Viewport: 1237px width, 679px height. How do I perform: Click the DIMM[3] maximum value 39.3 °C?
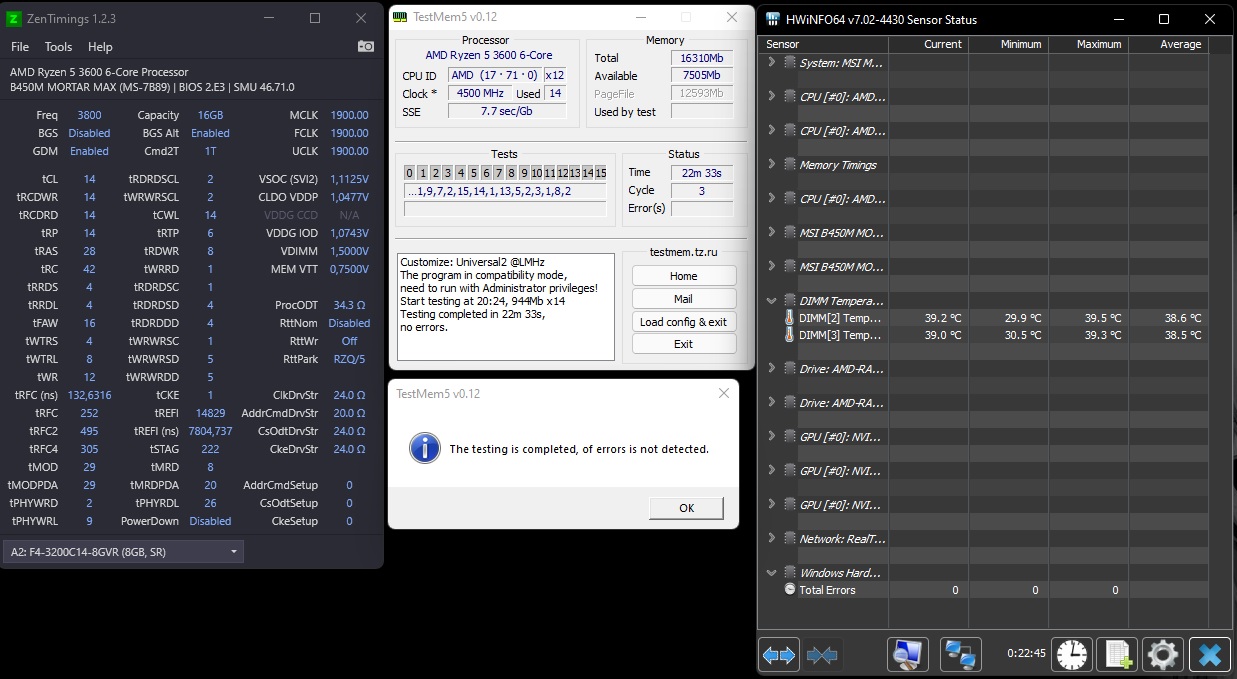point(1102,335)
